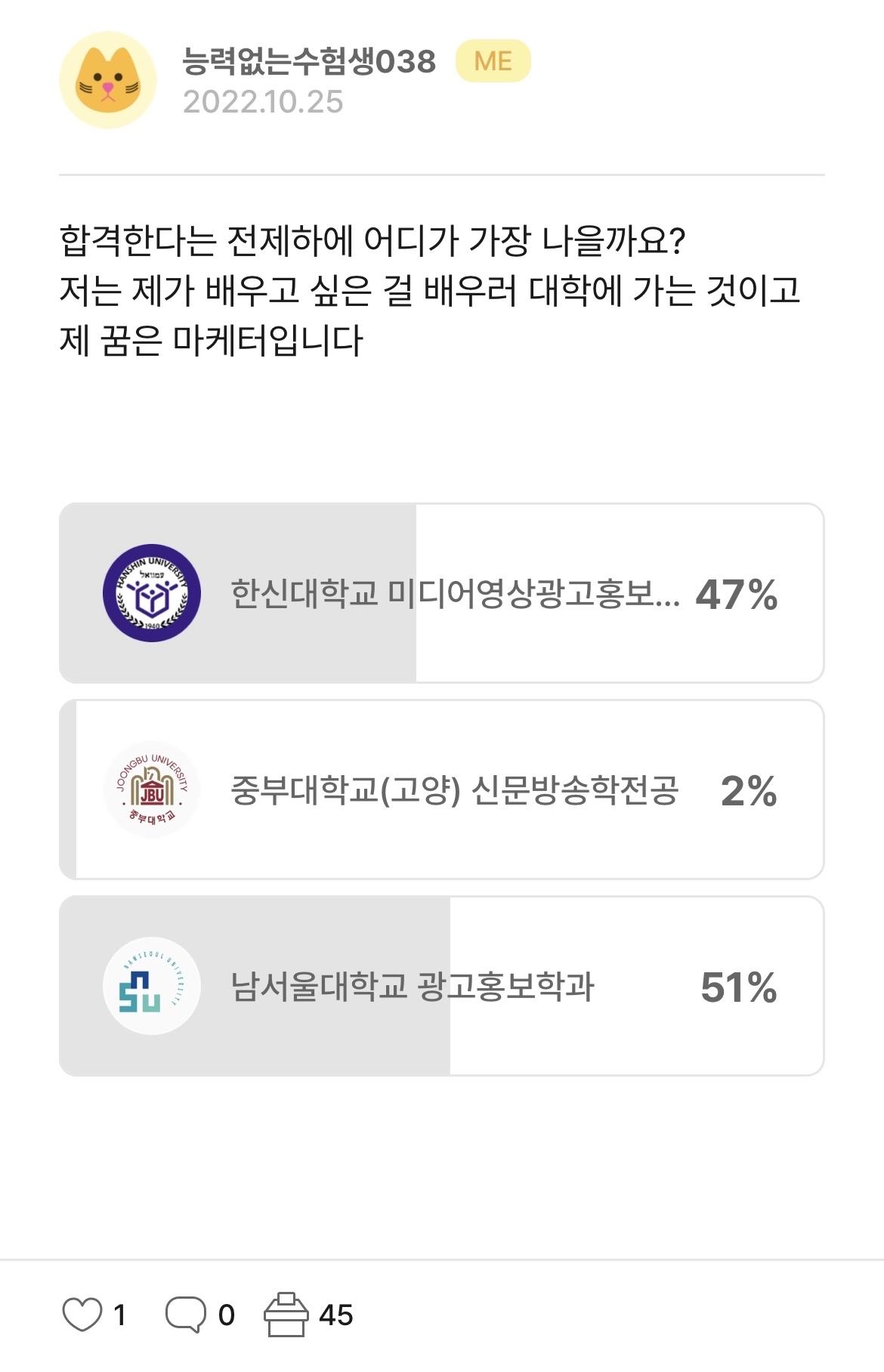Click the 47% result figure

click(736, 595)
